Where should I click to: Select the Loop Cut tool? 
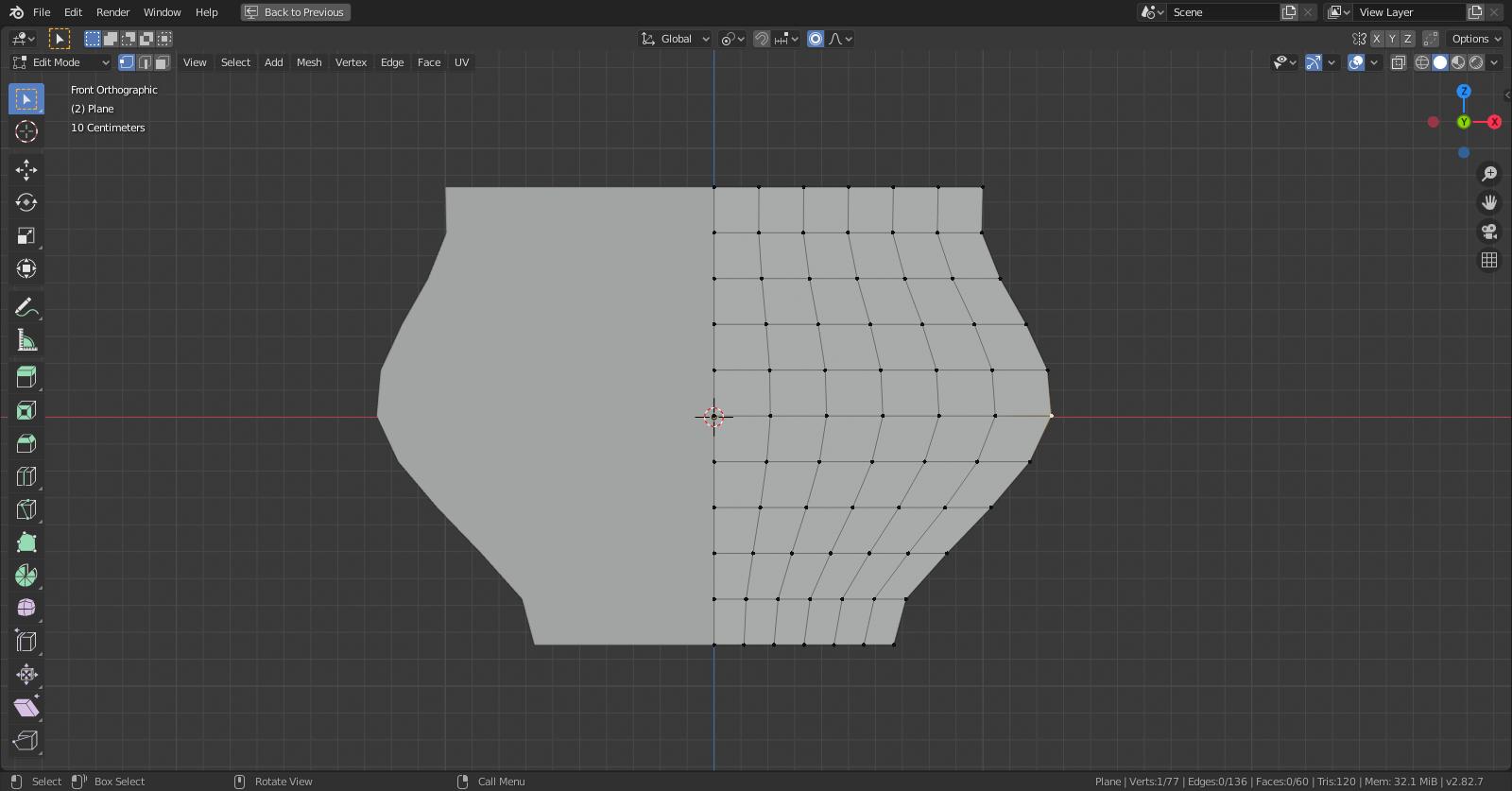click(26, 476)
